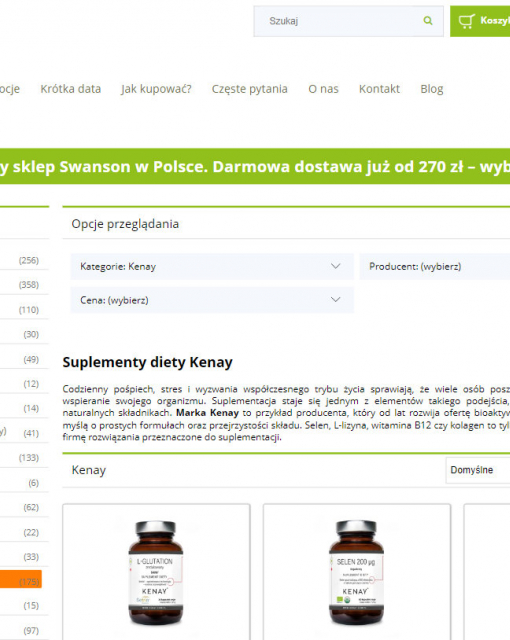Click chevron arrow of Cena dropdown
The height and width of the screenshot is (640, 510).
pos(335,300)
